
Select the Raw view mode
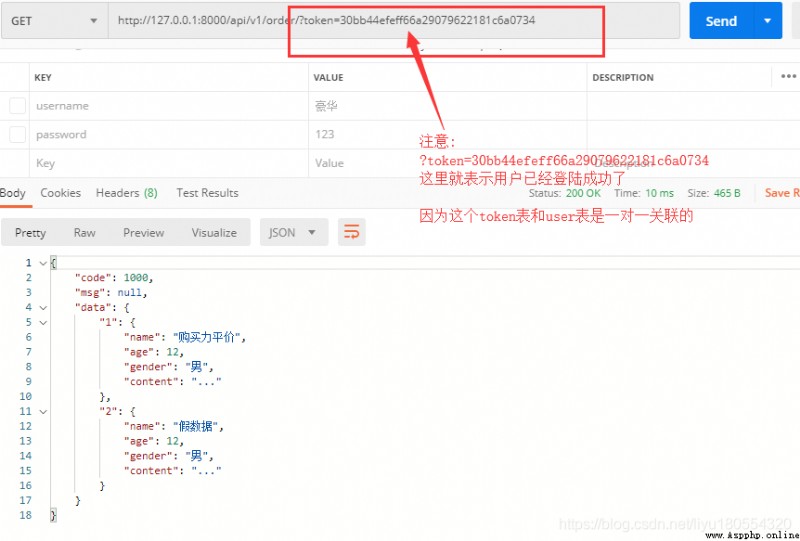(x=84, y=233)
